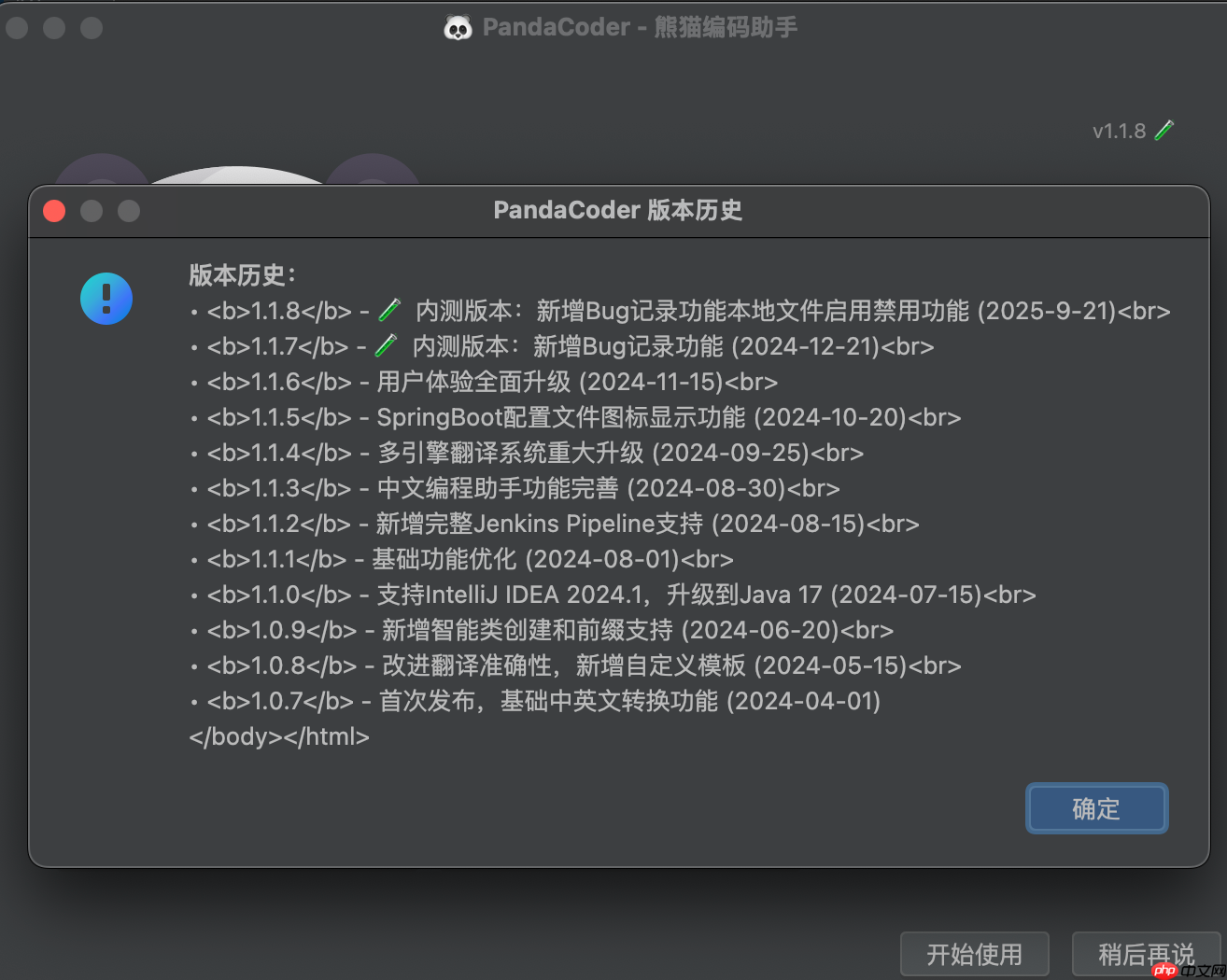The image size is (1227, 980).
Task: Click the gray zoom circle on the dialog
Action: [x=129, y=211]
